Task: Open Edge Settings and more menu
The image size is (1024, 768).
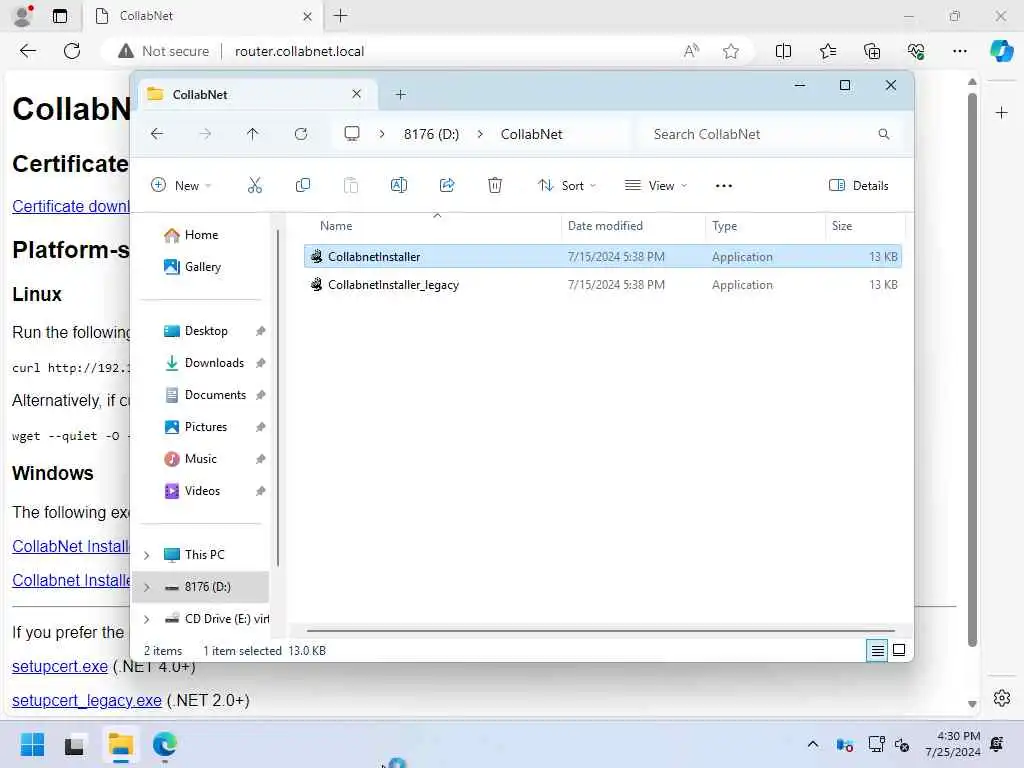Action: point(959,51)
